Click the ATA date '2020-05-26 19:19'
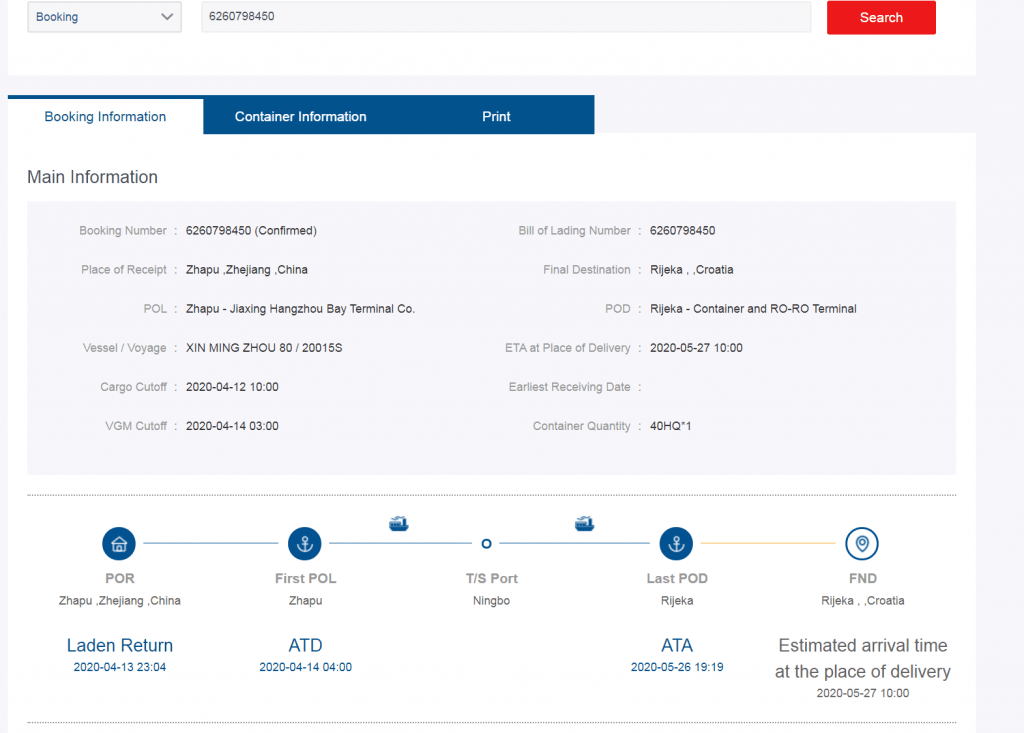 click(x=677, y=667)
